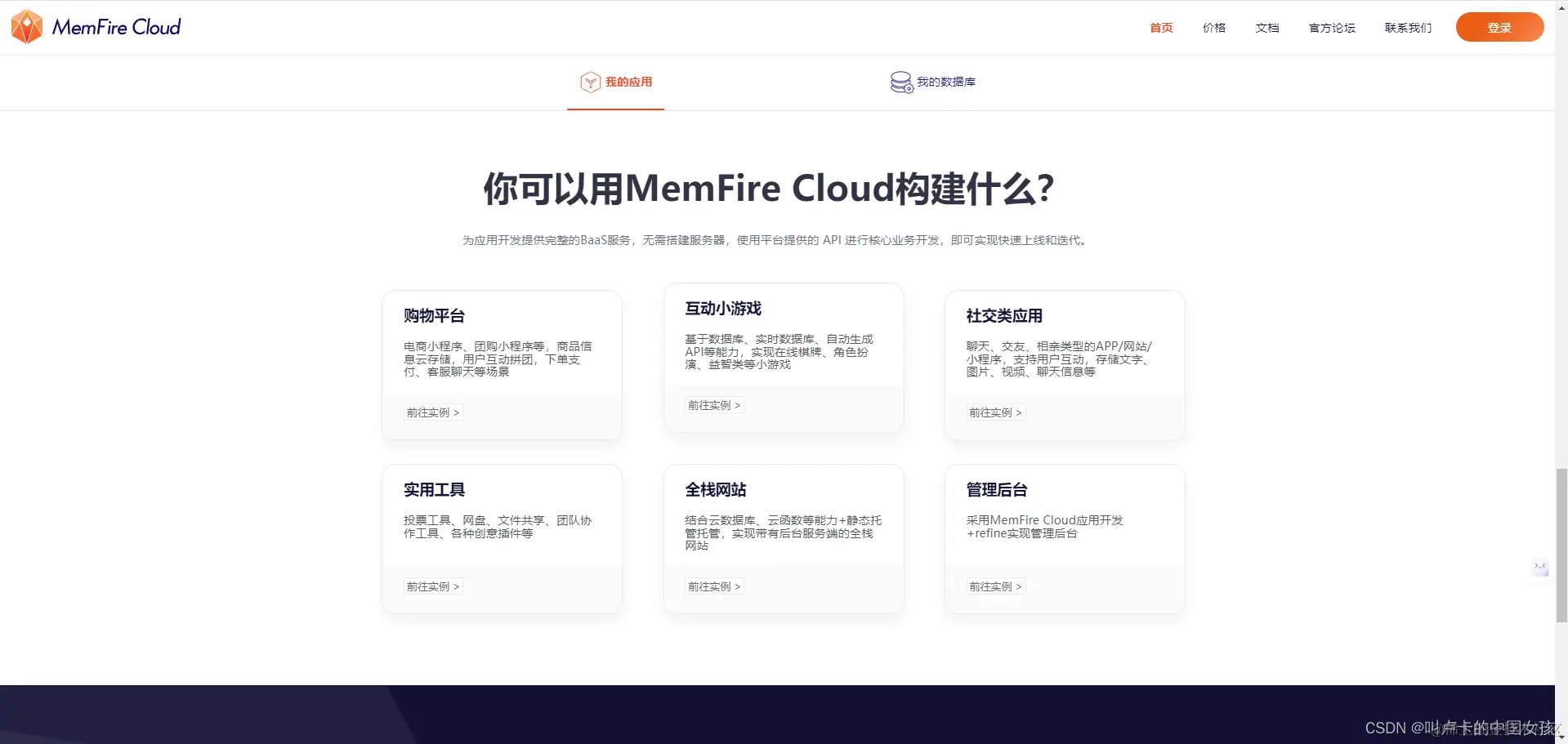Click 前往实例 under 管理后台
The width and height of the screenshot is (1568, 744).
(x=995, y=586)
